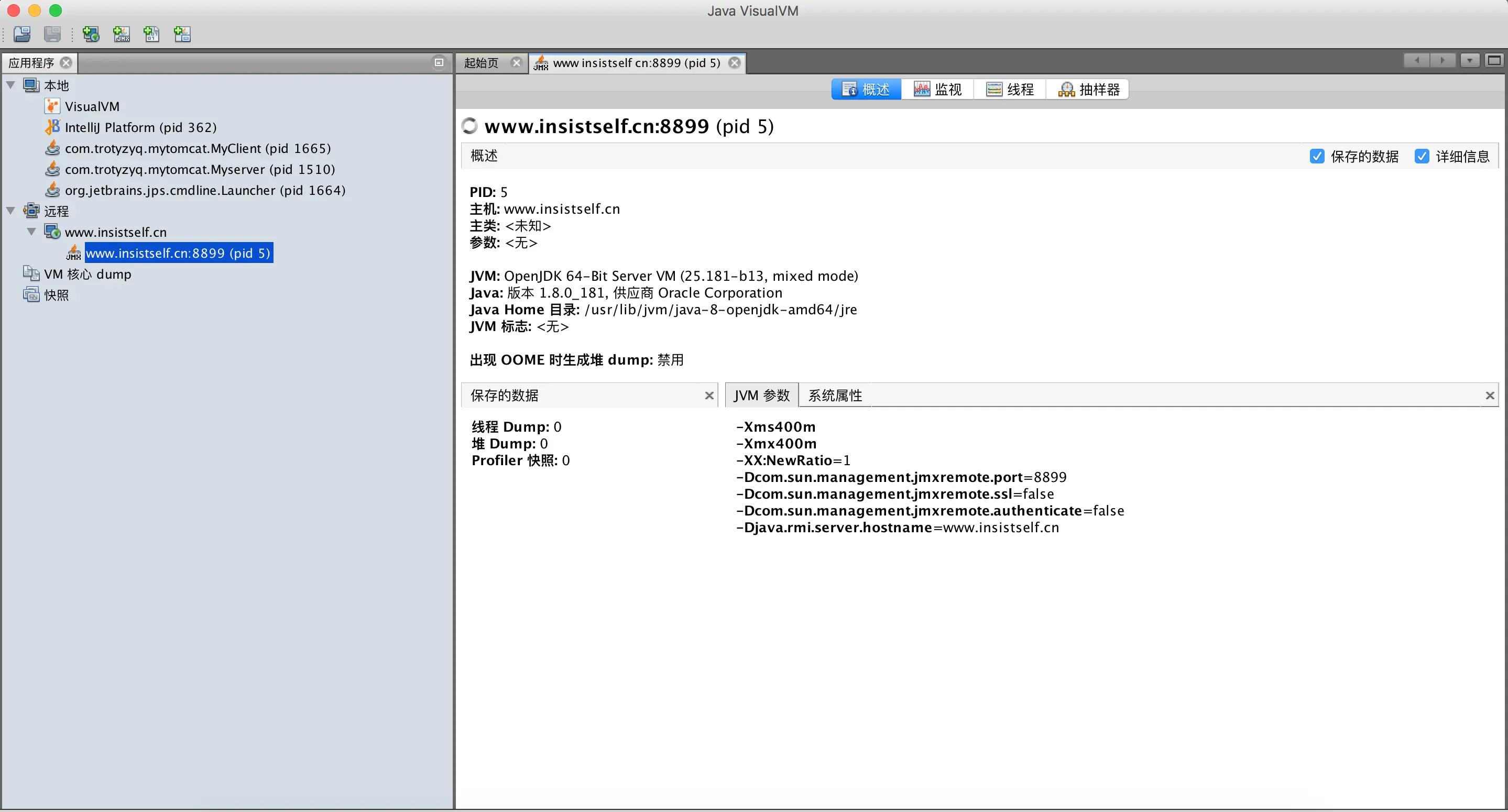Close the 保存的数据 section panel

point(709,396)
